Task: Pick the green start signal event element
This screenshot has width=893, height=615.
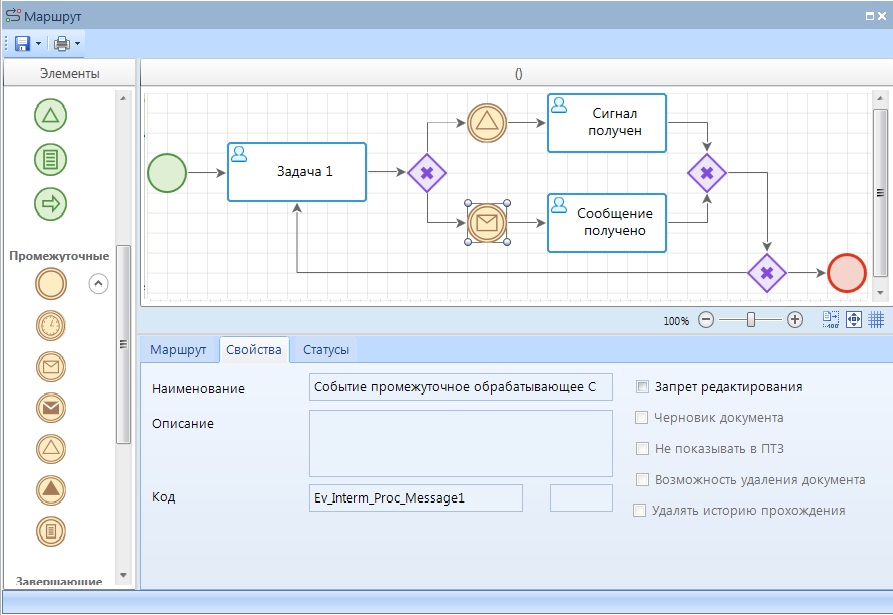Action: tap(51, 116)
